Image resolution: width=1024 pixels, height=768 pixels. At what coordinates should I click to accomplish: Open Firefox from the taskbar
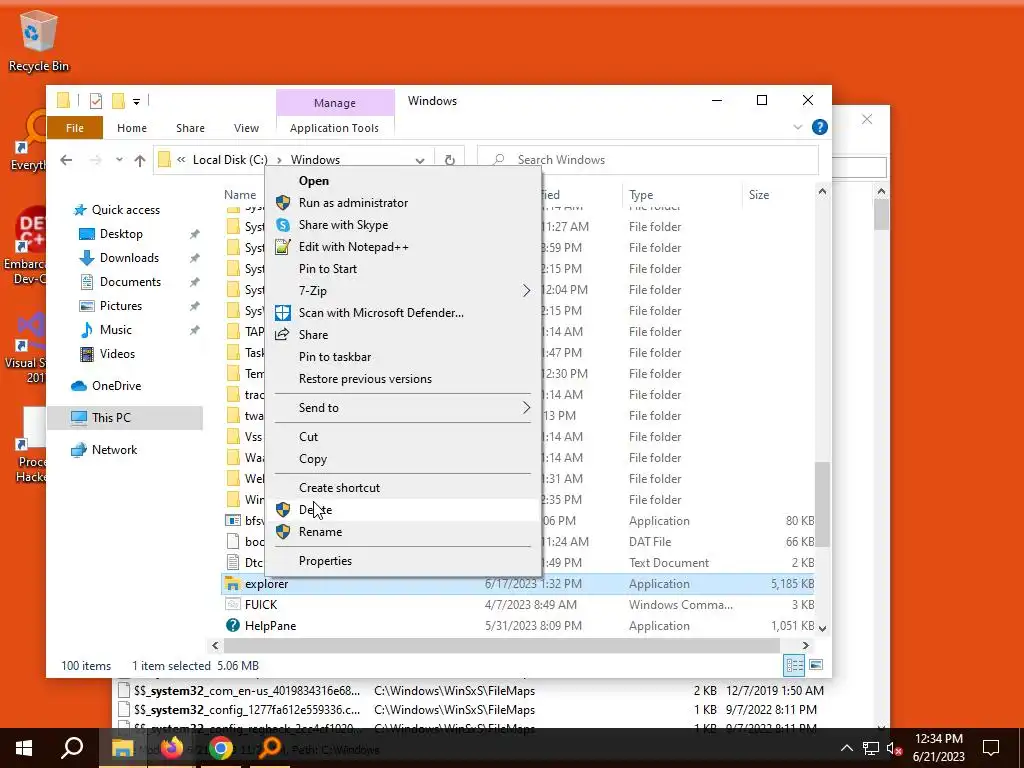[x=172, y=747]
